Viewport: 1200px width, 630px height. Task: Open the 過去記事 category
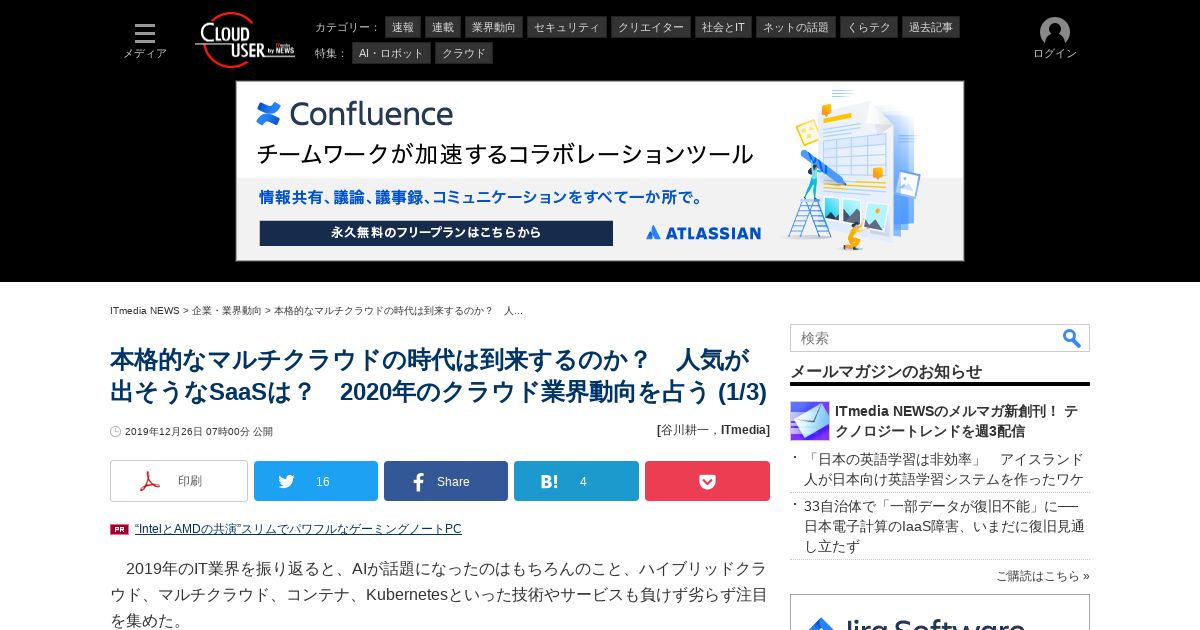931,27
